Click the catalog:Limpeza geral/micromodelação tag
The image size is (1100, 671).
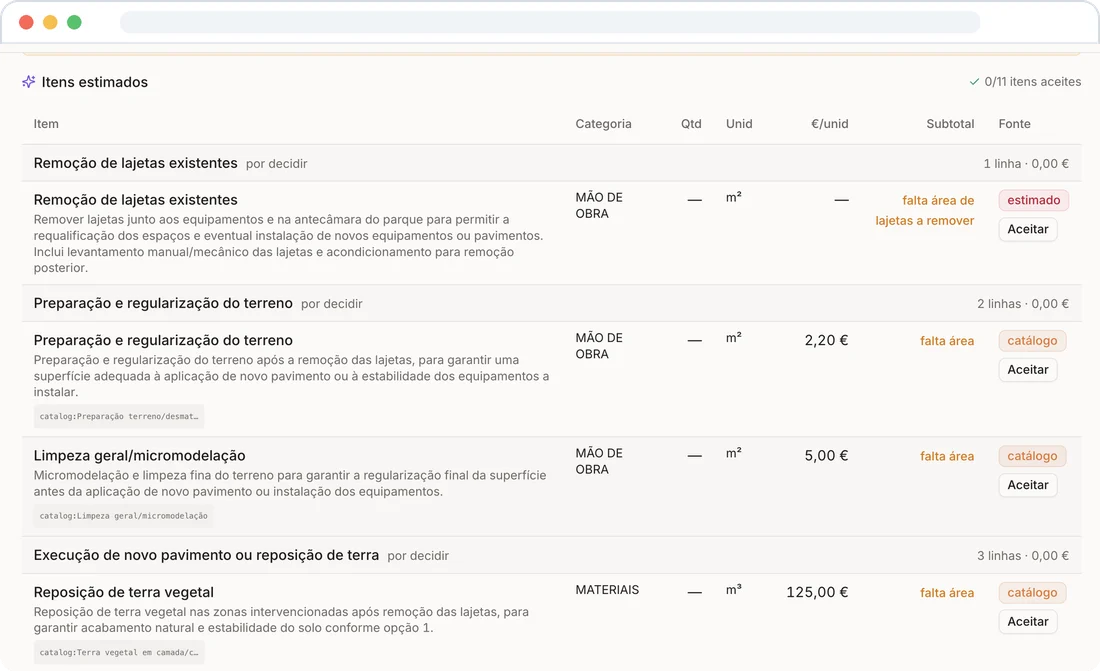point(123,516)
